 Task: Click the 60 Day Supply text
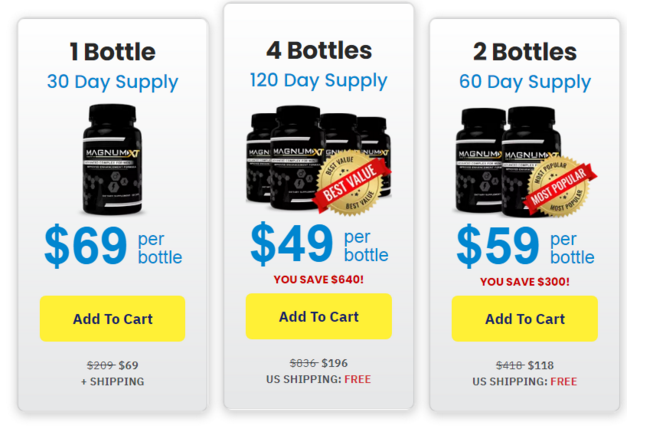tap(525, 82)
